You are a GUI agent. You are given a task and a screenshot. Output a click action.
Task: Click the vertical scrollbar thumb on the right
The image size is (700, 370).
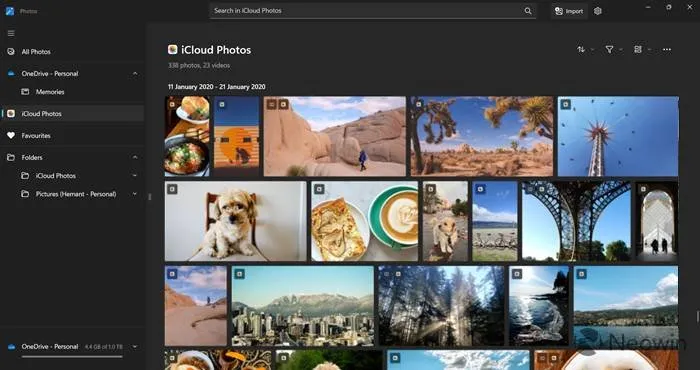[x=697, y=316]
